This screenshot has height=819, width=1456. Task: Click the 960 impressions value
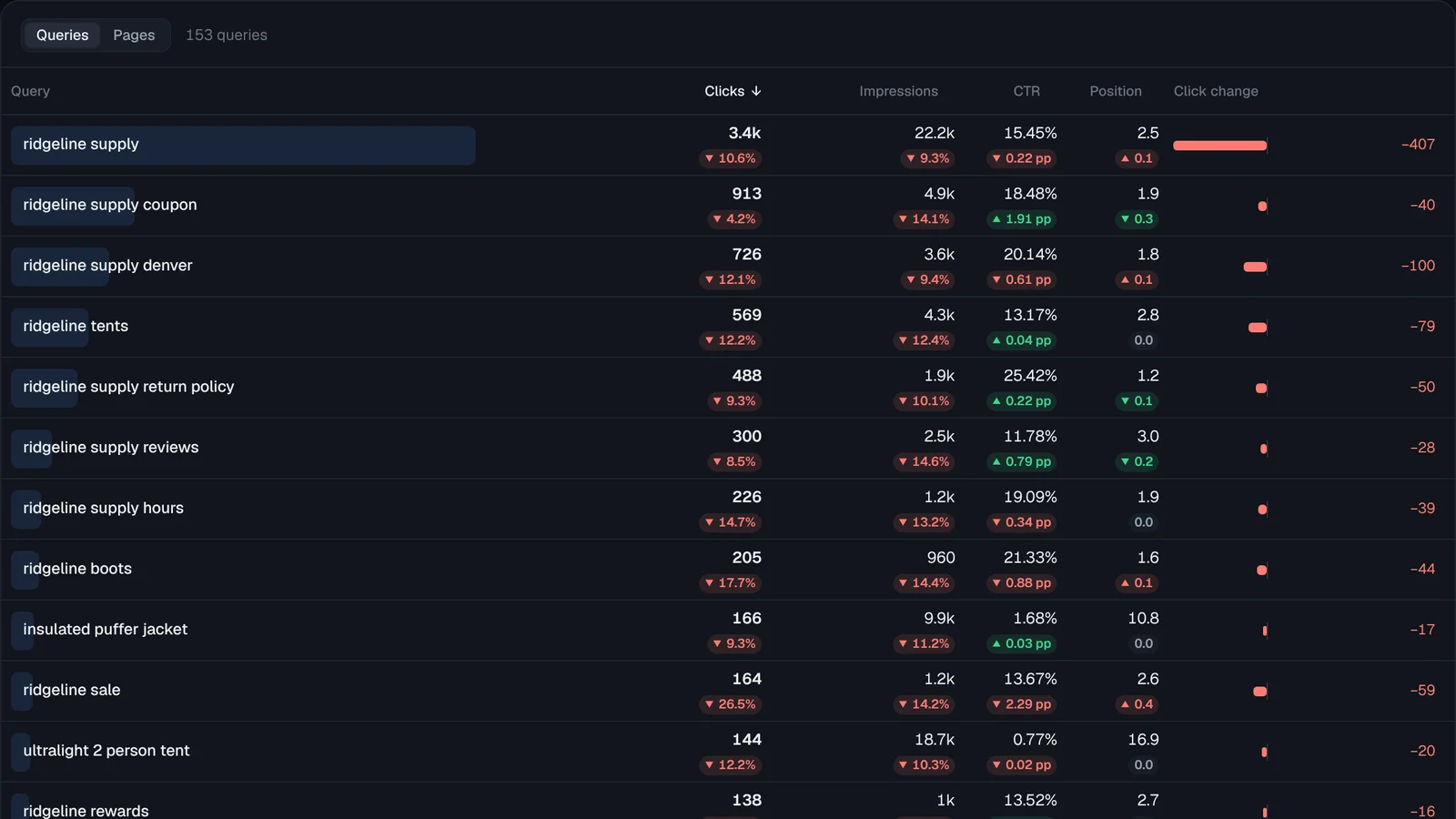[941, 558]
